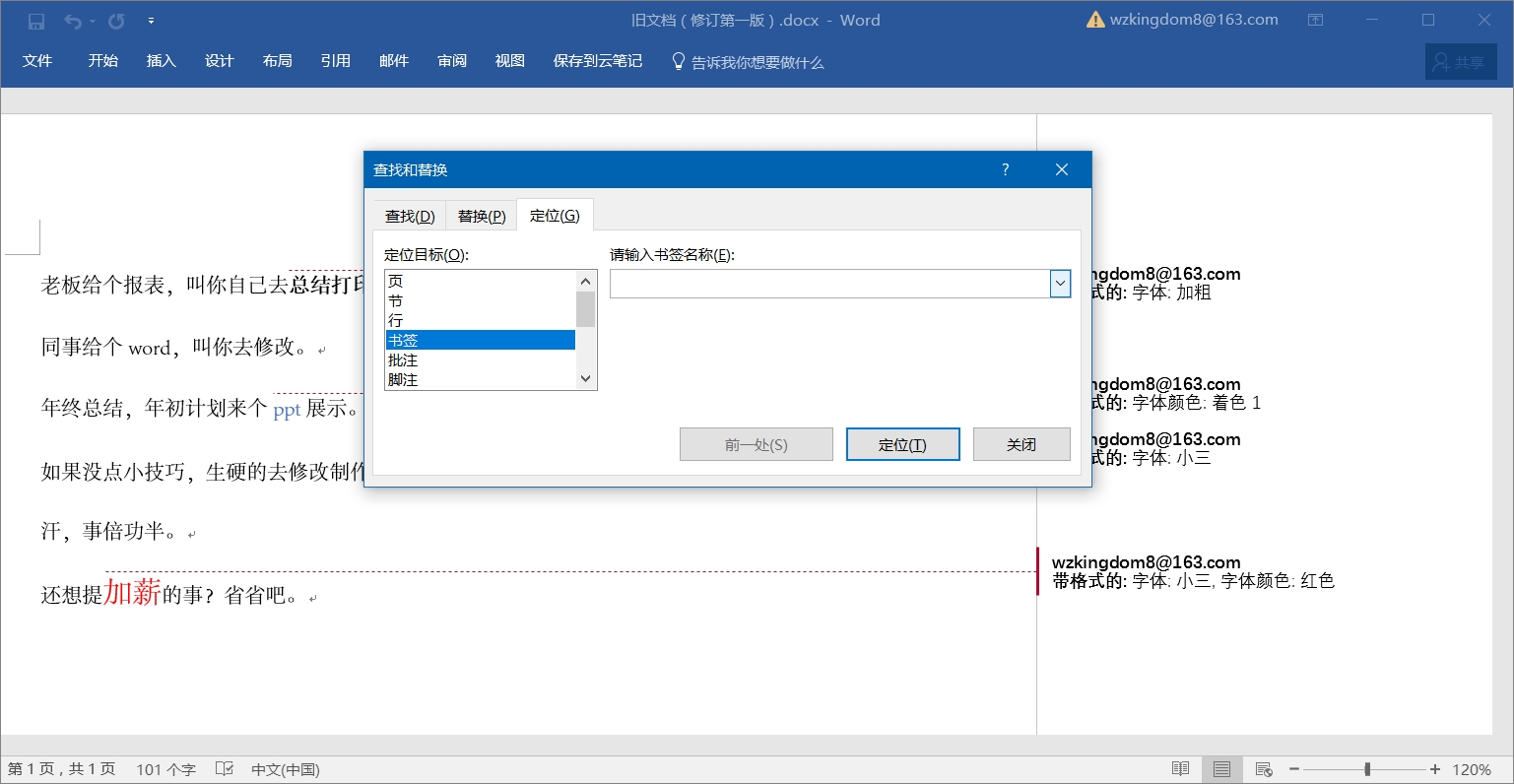Click the Share icon at top right
The height and width of the screenshot is (784, 1514).
1460,60
